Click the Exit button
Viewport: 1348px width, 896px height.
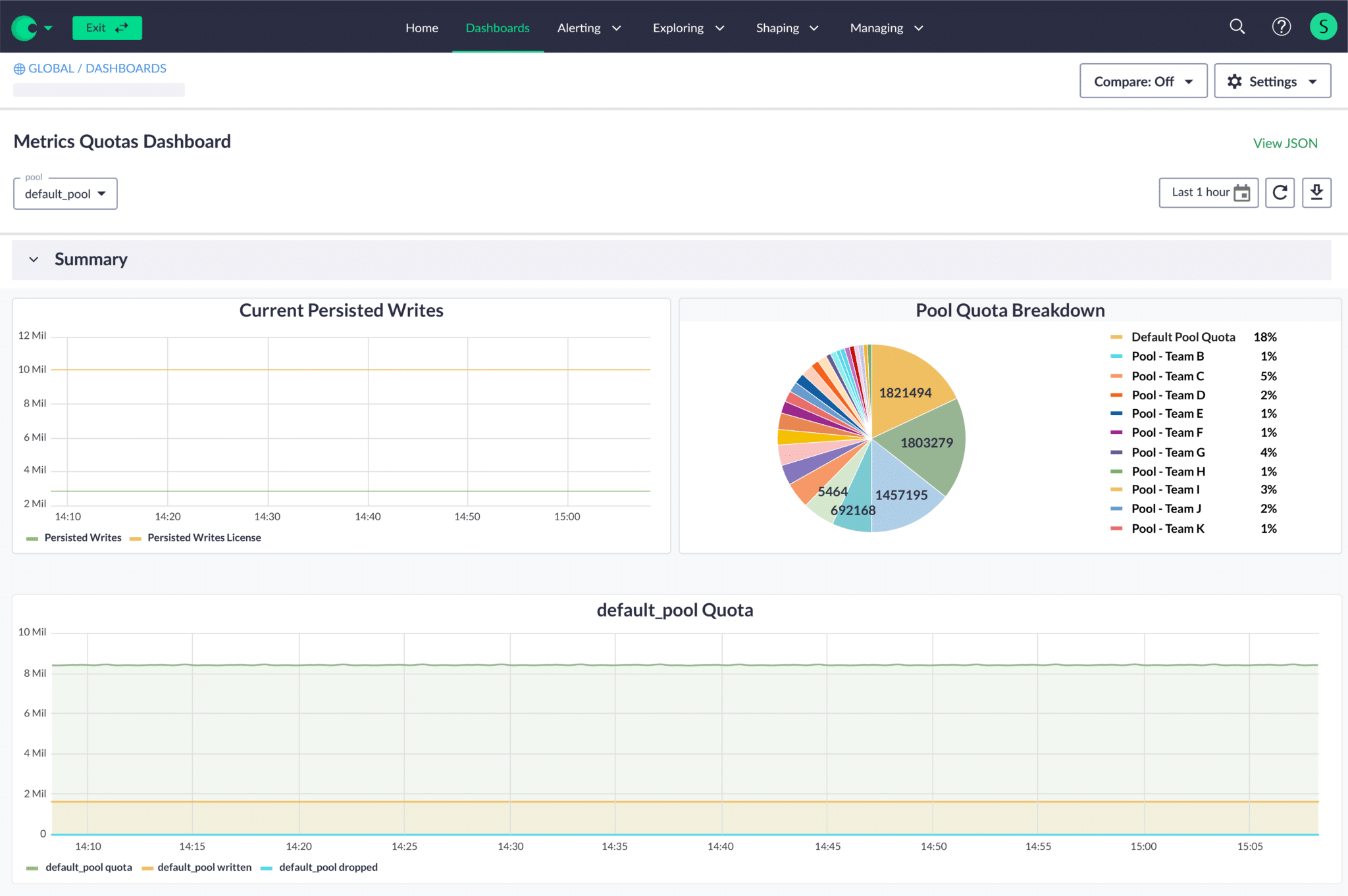[107, 28]
